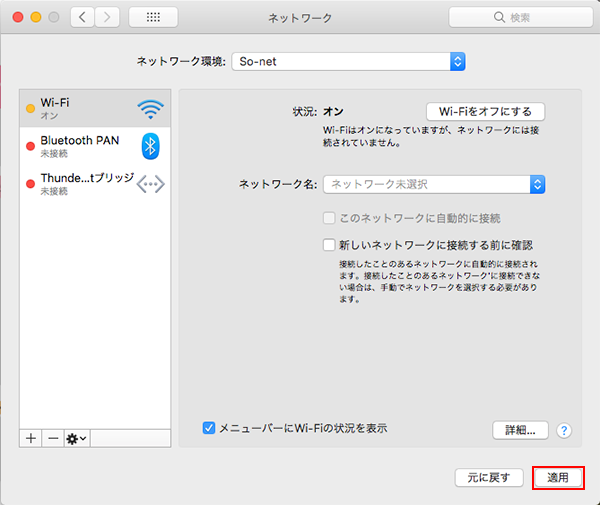600x505 pixels.
Task: Toggle メニューバーにWi-Fiの状況を表示 checkbox
Action: (x=209, y=428)
